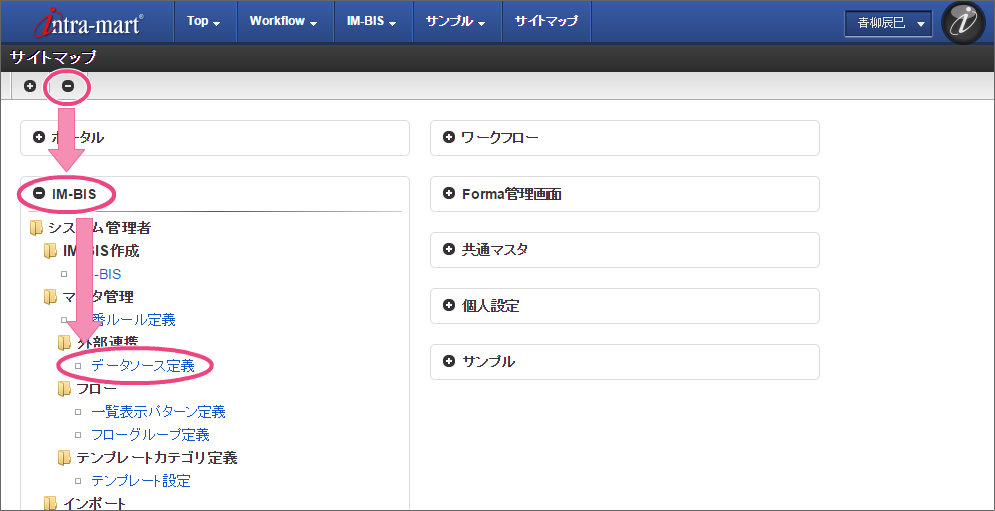The height and width of the screenshot is (511, 995).
Task: Open the Workflow menu
Action: [284, 22]
